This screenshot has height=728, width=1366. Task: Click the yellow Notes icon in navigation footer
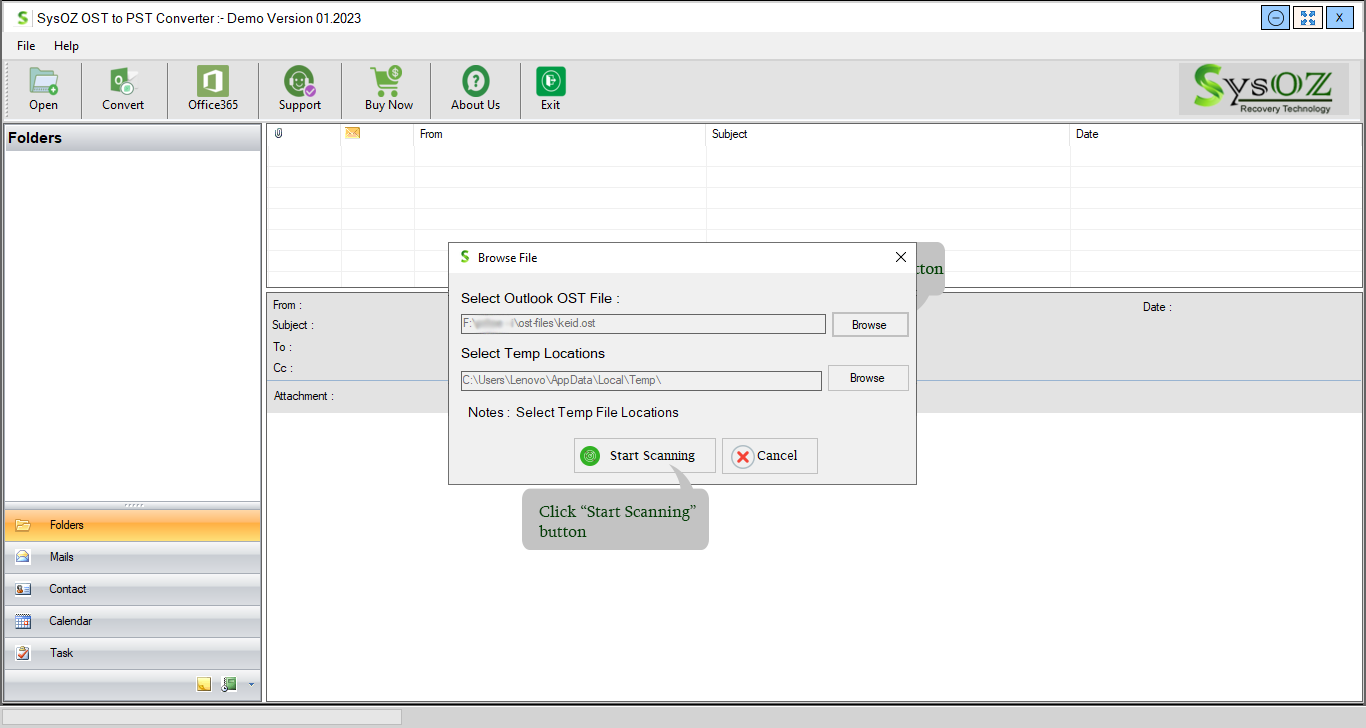click(204, 685)
